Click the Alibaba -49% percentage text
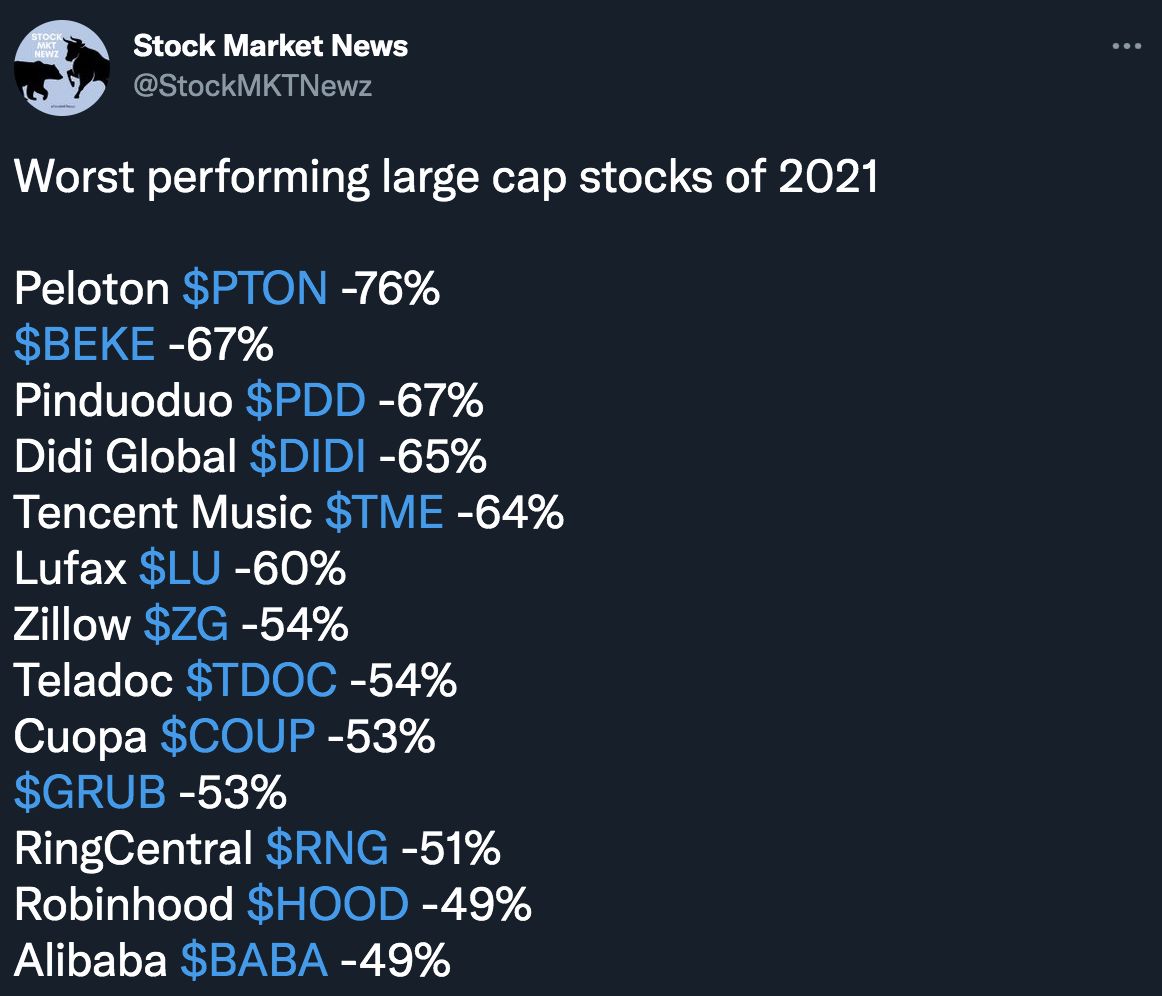The height and width of the screenshot is (996, 1162). click(395, 961)
